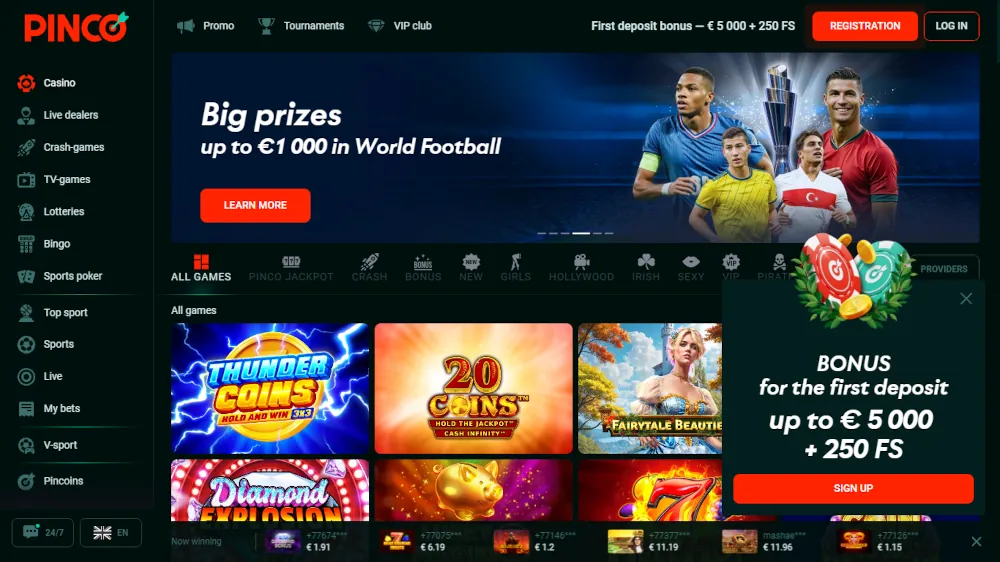Click the Tournaments trophy icon
1000x562 pixels.
[x=266, y=26]
